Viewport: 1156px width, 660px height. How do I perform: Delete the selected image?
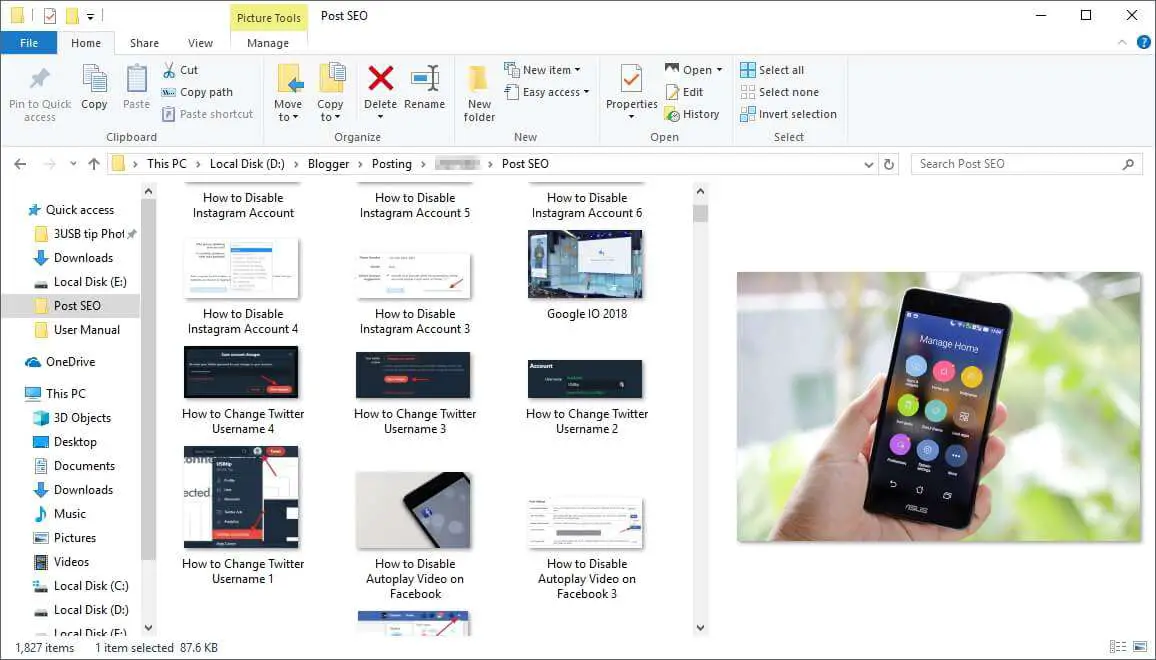coord(381,90)
